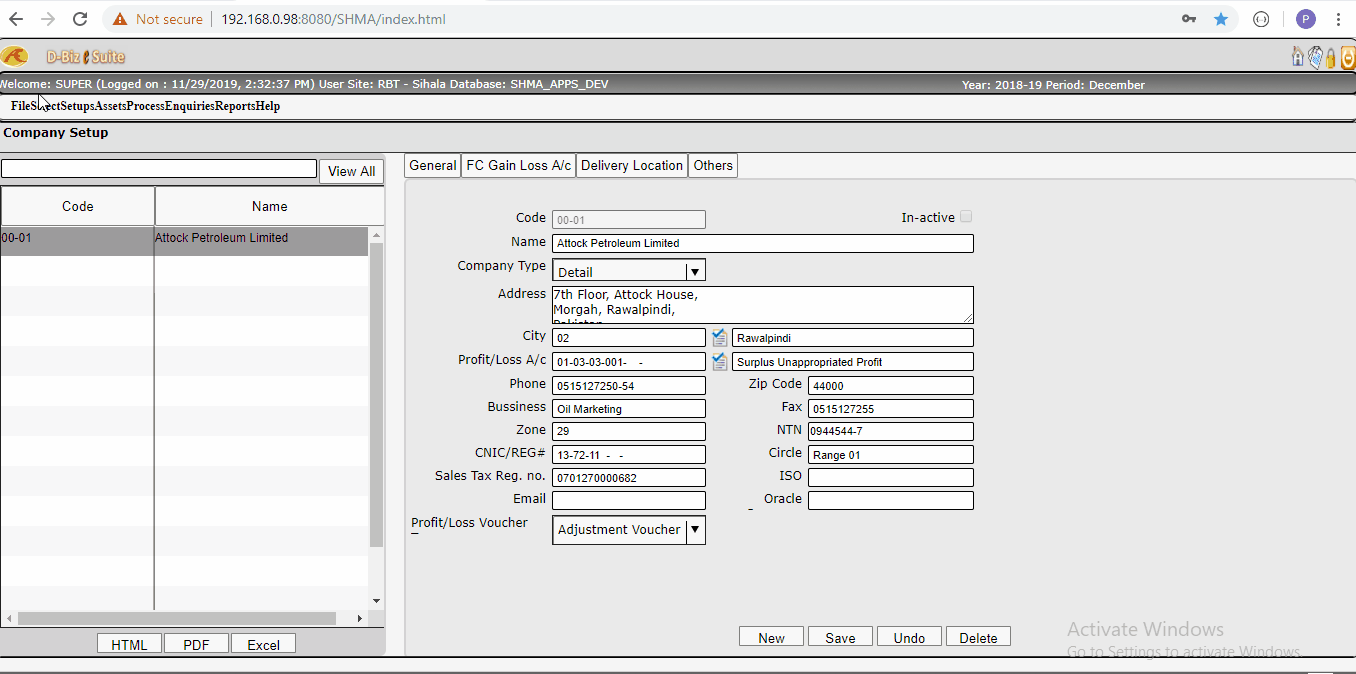1356x674 pixels.
Task: Click the Circle field
Action: [891, 454]
